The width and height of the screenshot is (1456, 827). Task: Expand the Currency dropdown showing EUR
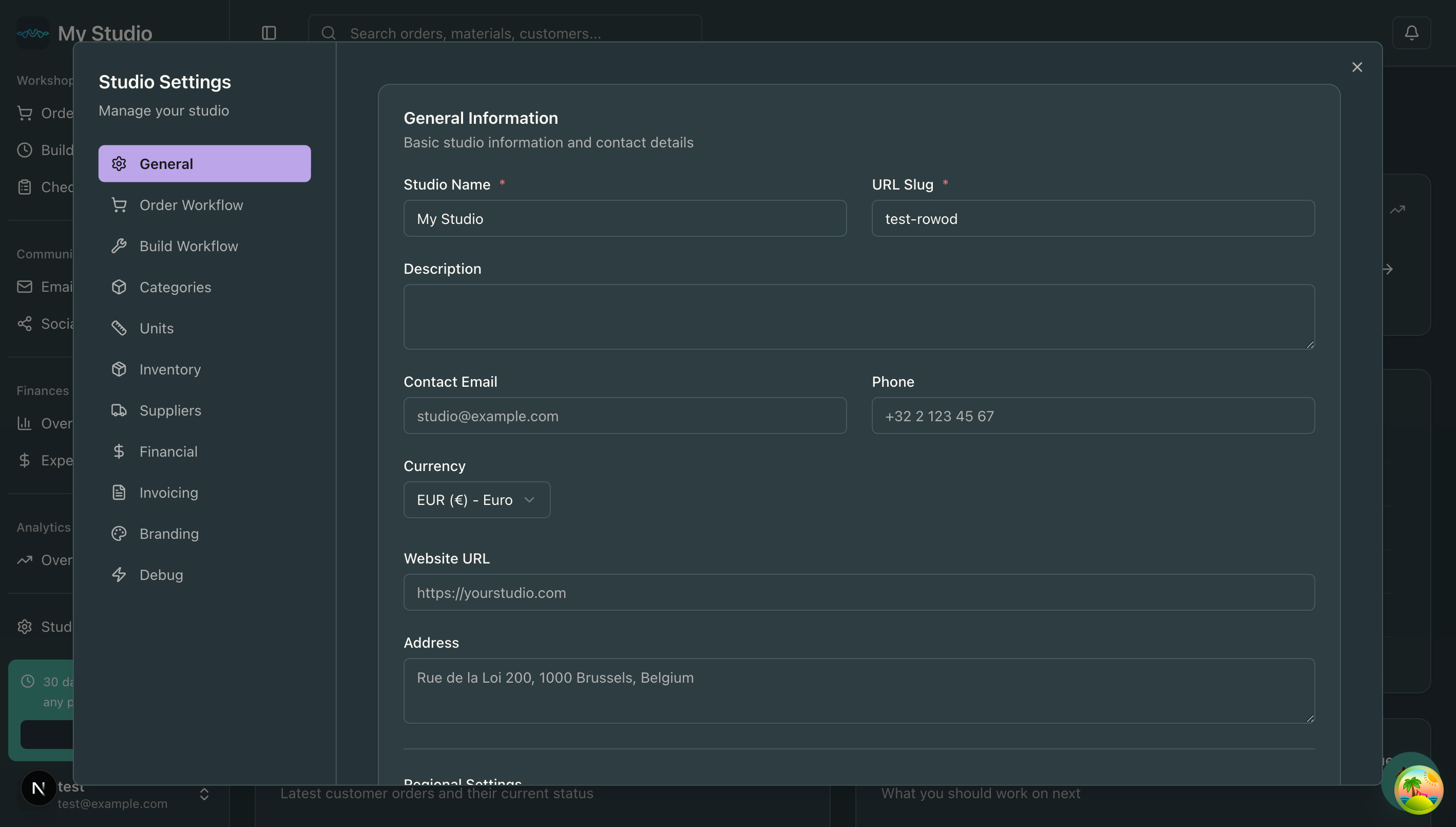pyautogui.click(x=476, y=499)
